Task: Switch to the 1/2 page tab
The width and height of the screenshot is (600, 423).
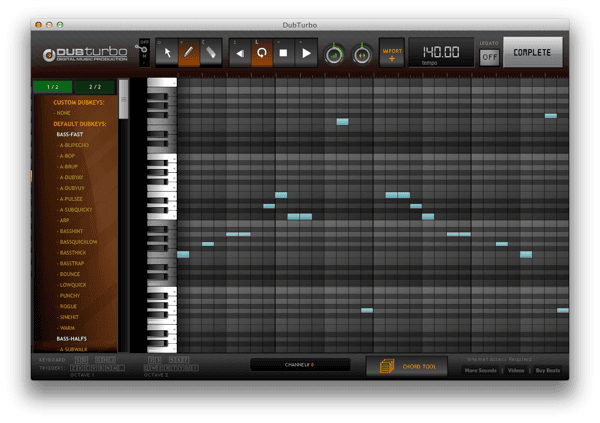Action: point(53,87)
